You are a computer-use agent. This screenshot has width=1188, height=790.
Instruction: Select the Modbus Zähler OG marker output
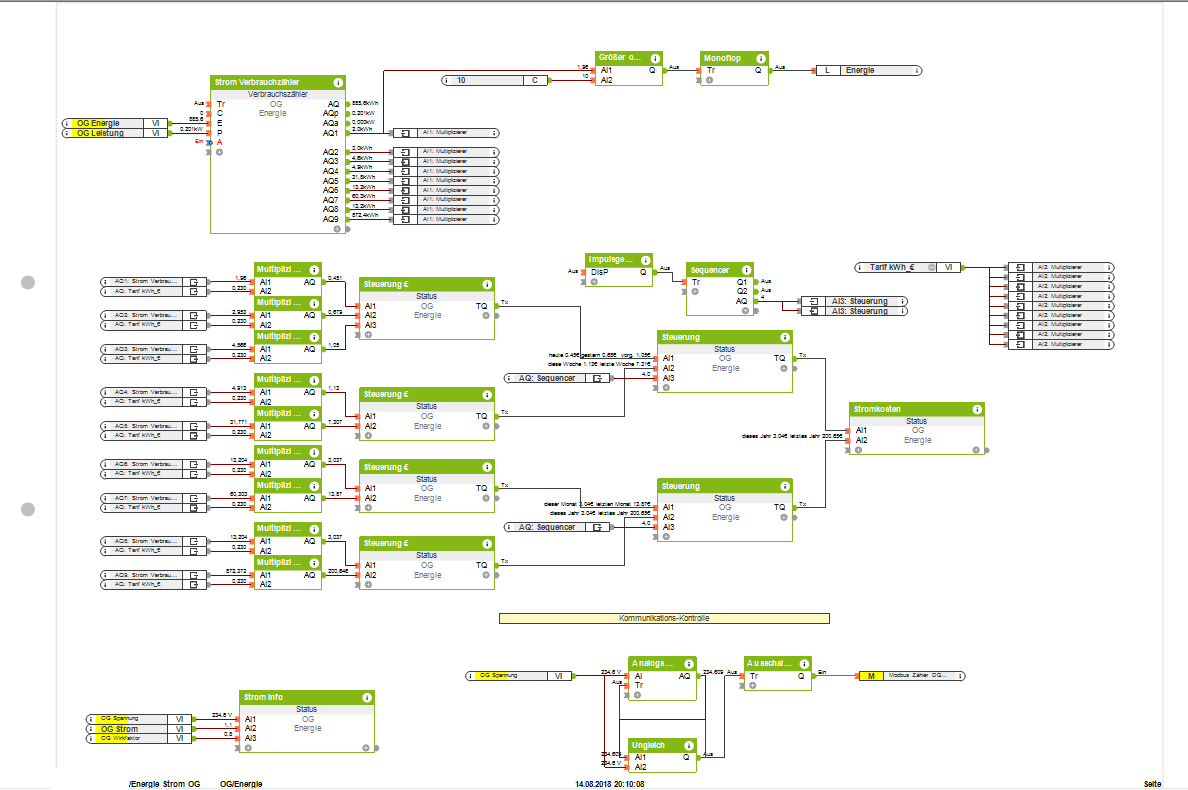[912, 676]
